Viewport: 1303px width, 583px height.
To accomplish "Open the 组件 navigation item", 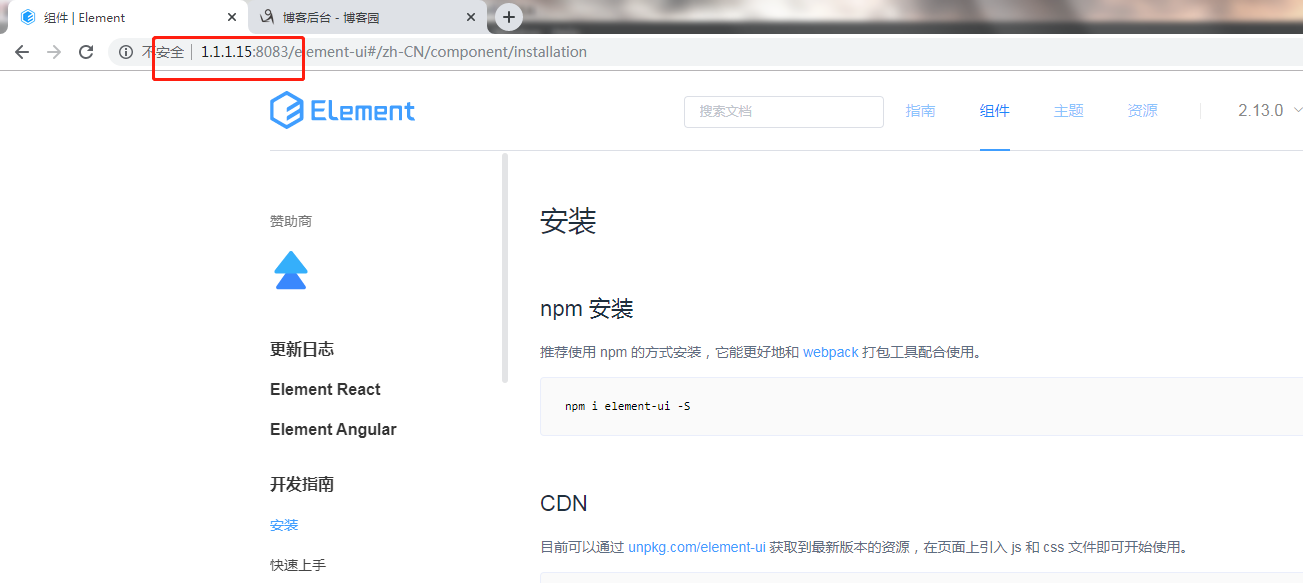I will (995, 111).
